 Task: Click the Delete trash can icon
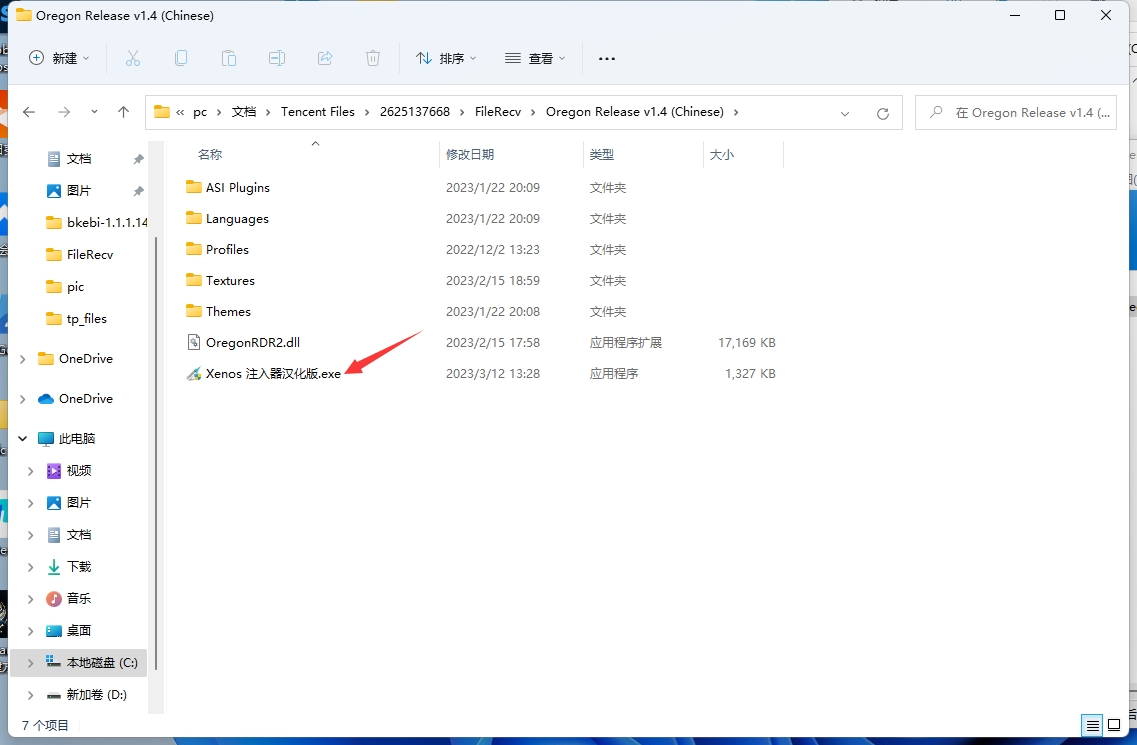pos(373,59)
